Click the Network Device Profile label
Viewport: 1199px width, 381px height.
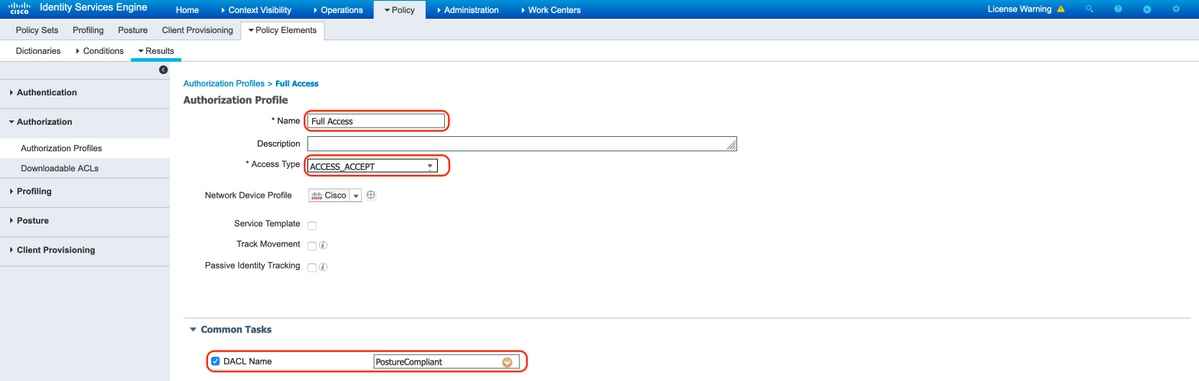pos(248,195)
